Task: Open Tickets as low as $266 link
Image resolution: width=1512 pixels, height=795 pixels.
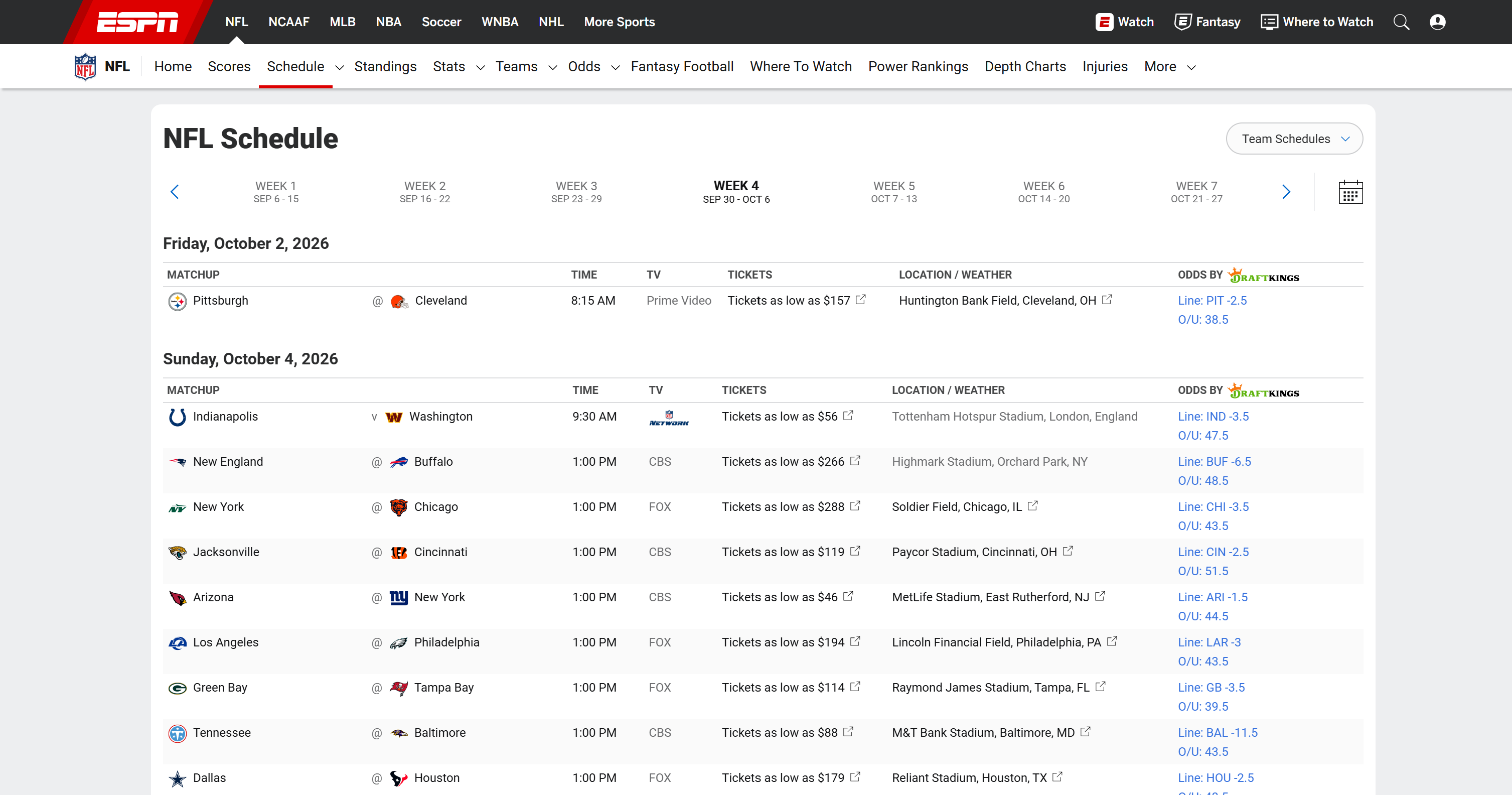Action: 783,462
